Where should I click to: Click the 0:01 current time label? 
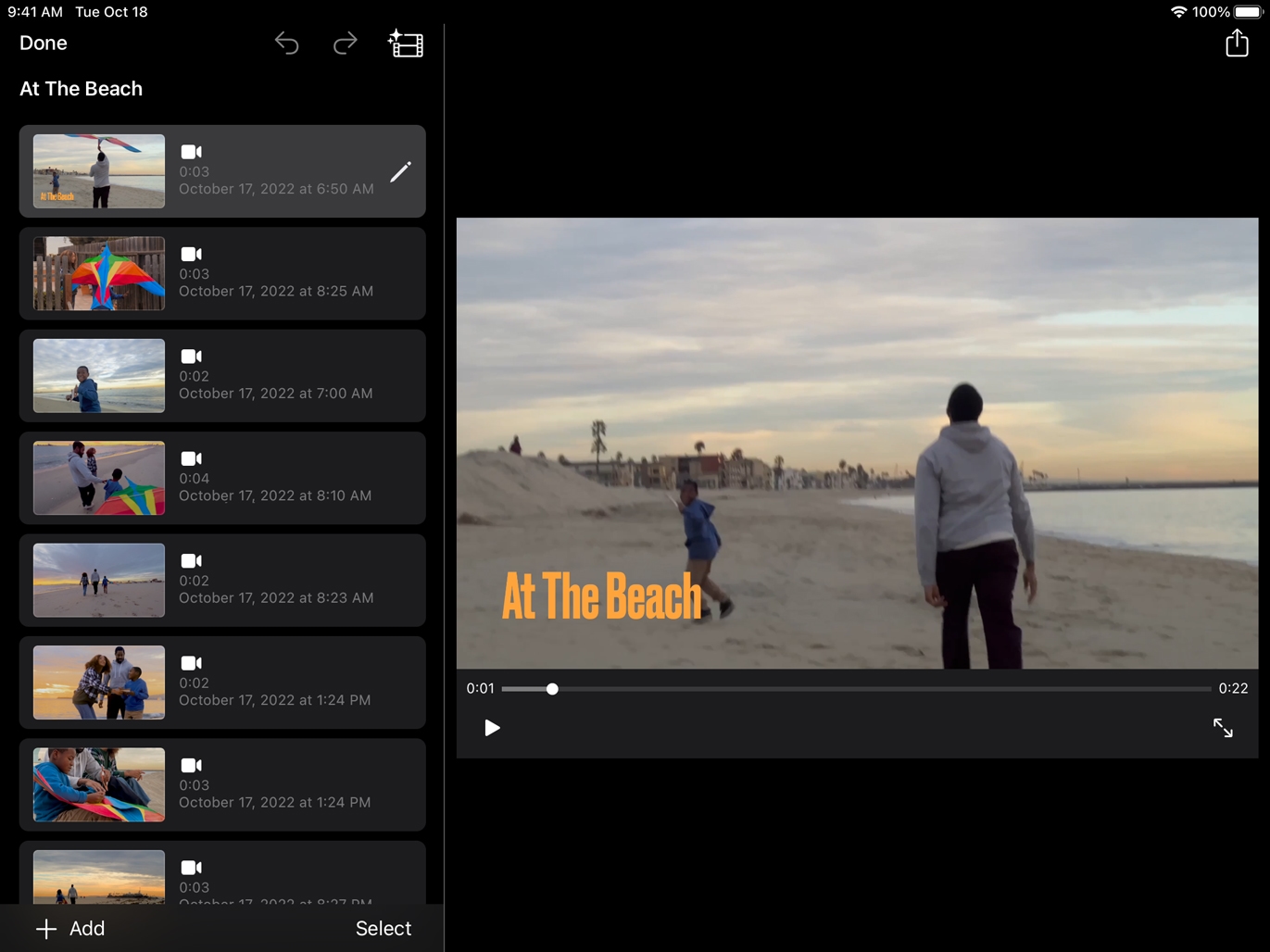click(481, 688)
